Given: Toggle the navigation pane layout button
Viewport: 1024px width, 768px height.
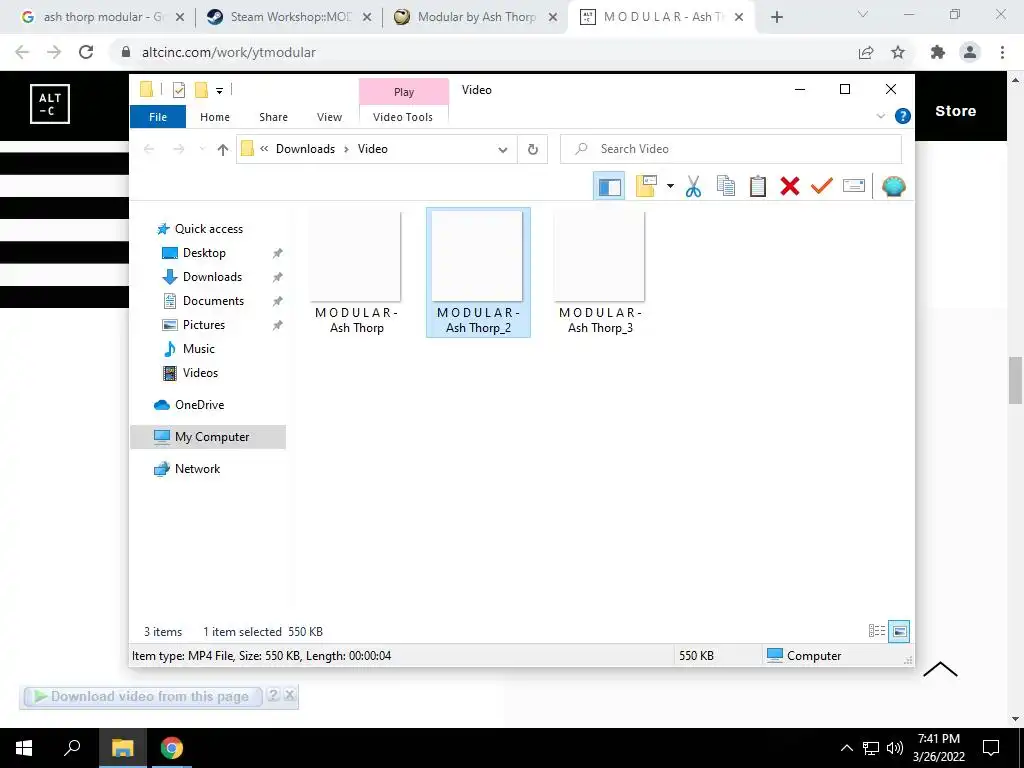Looking at the screenshot, I should point(609,187).
